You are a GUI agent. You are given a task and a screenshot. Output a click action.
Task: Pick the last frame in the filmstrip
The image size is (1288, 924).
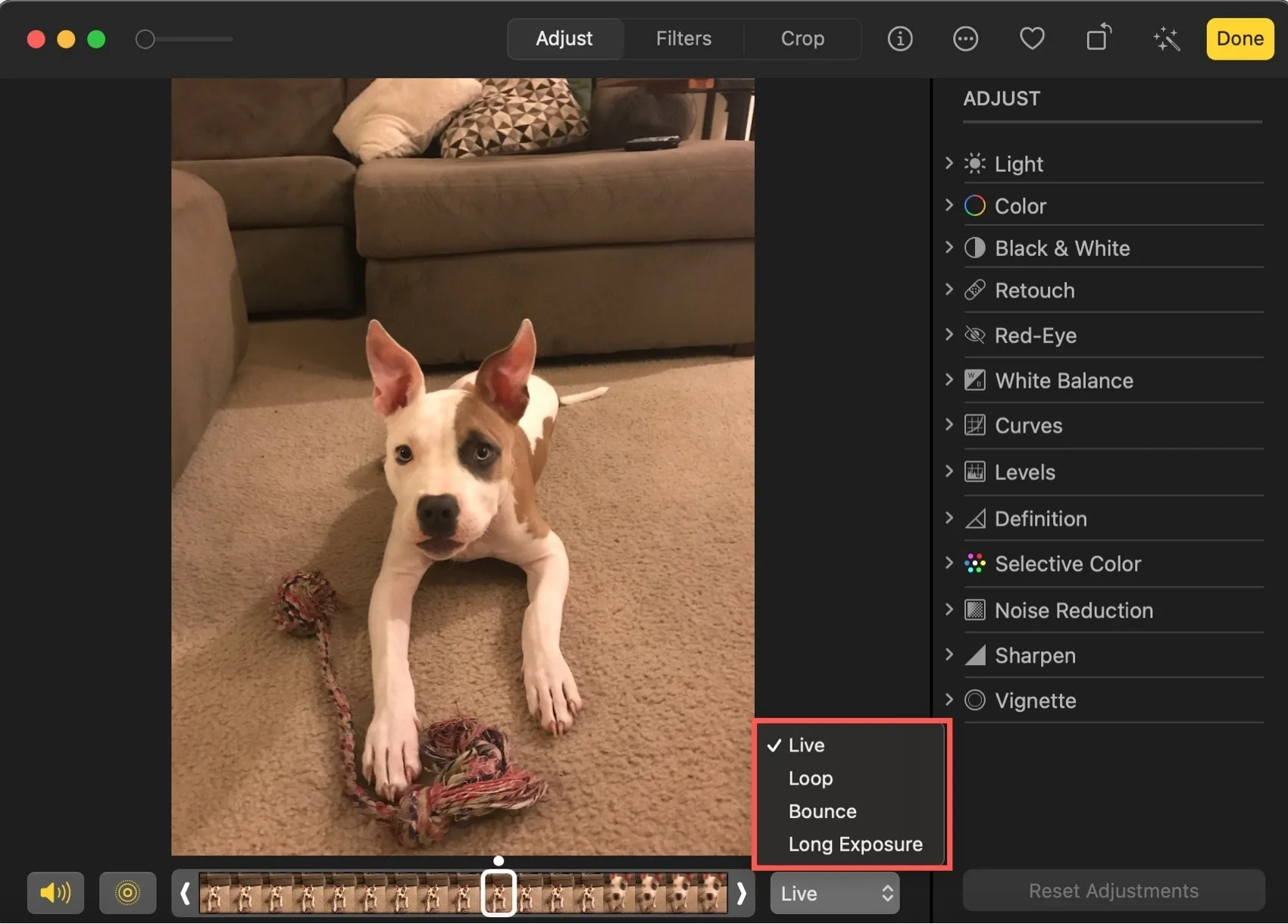(712, 894)
